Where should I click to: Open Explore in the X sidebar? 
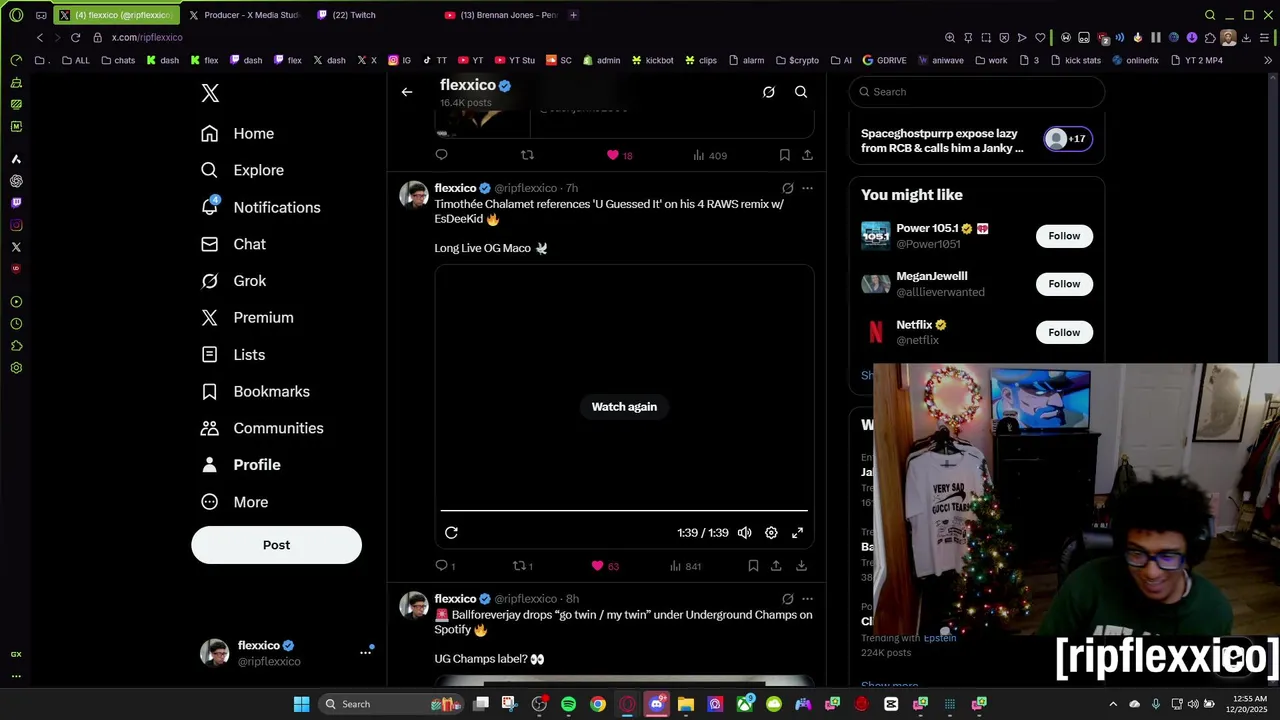coord(243,170)
